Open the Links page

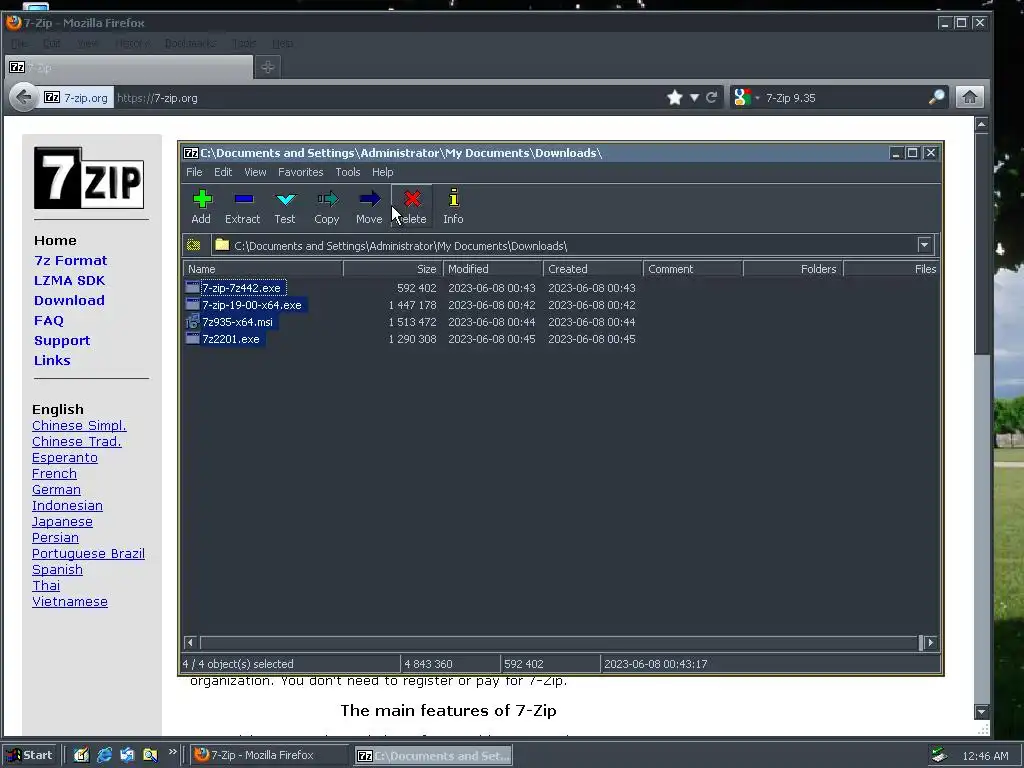pos(52,360)
